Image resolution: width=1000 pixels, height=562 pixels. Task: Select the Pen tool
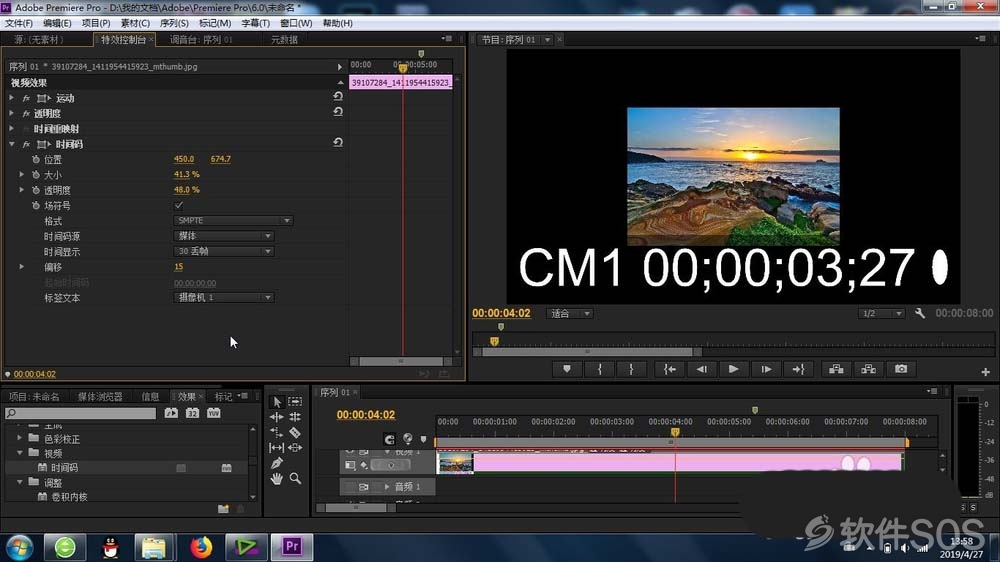276,463
